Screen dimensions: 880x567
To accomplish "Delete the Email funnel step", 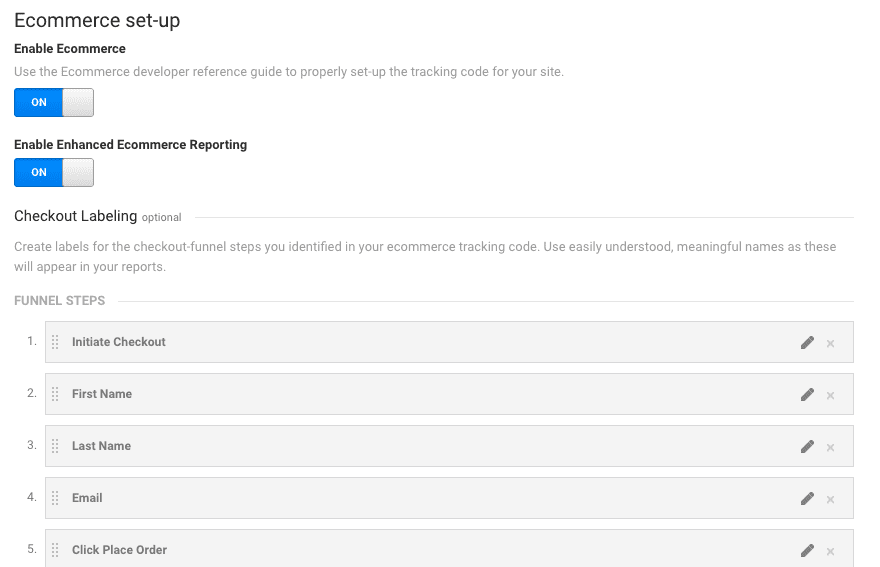I will [830, 499].
